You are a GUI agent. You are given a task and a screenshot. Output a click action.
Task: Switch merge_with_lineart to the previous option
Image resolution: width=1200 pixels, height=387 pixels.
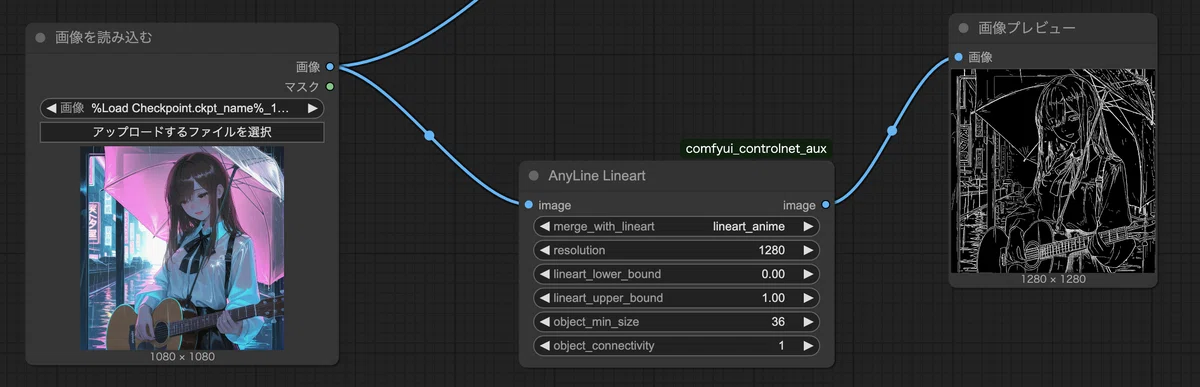[x=545, y=226]
